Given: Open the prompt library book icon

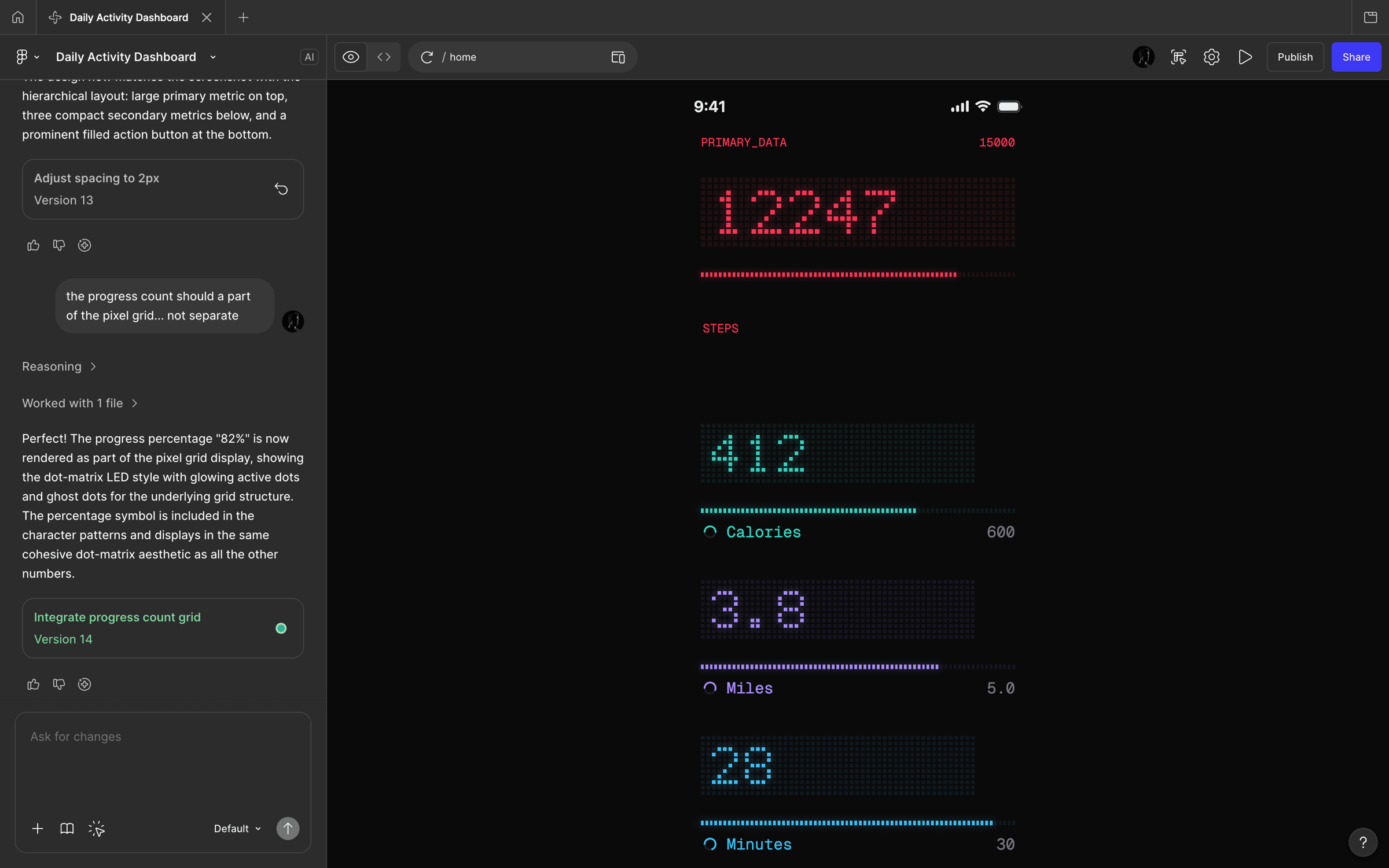Looking at the screenshot, I should [67, 829].
